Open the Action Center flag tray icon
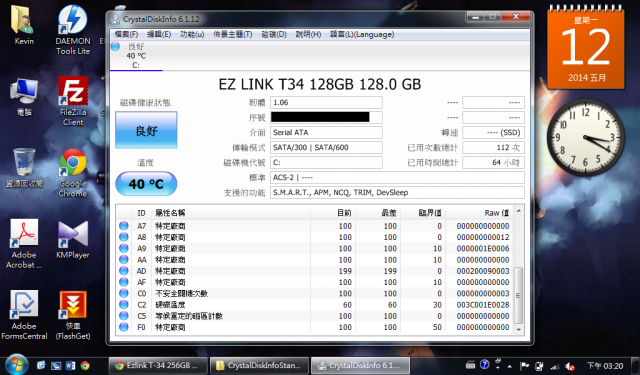The width and height of the screenshot is (640, 375). 524,366
